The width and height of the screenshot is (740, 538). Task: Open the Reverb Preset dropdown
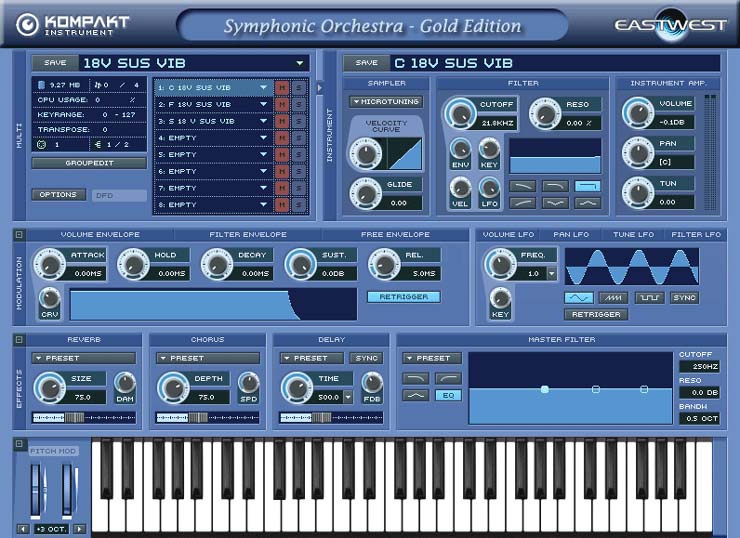click(84, 358)
